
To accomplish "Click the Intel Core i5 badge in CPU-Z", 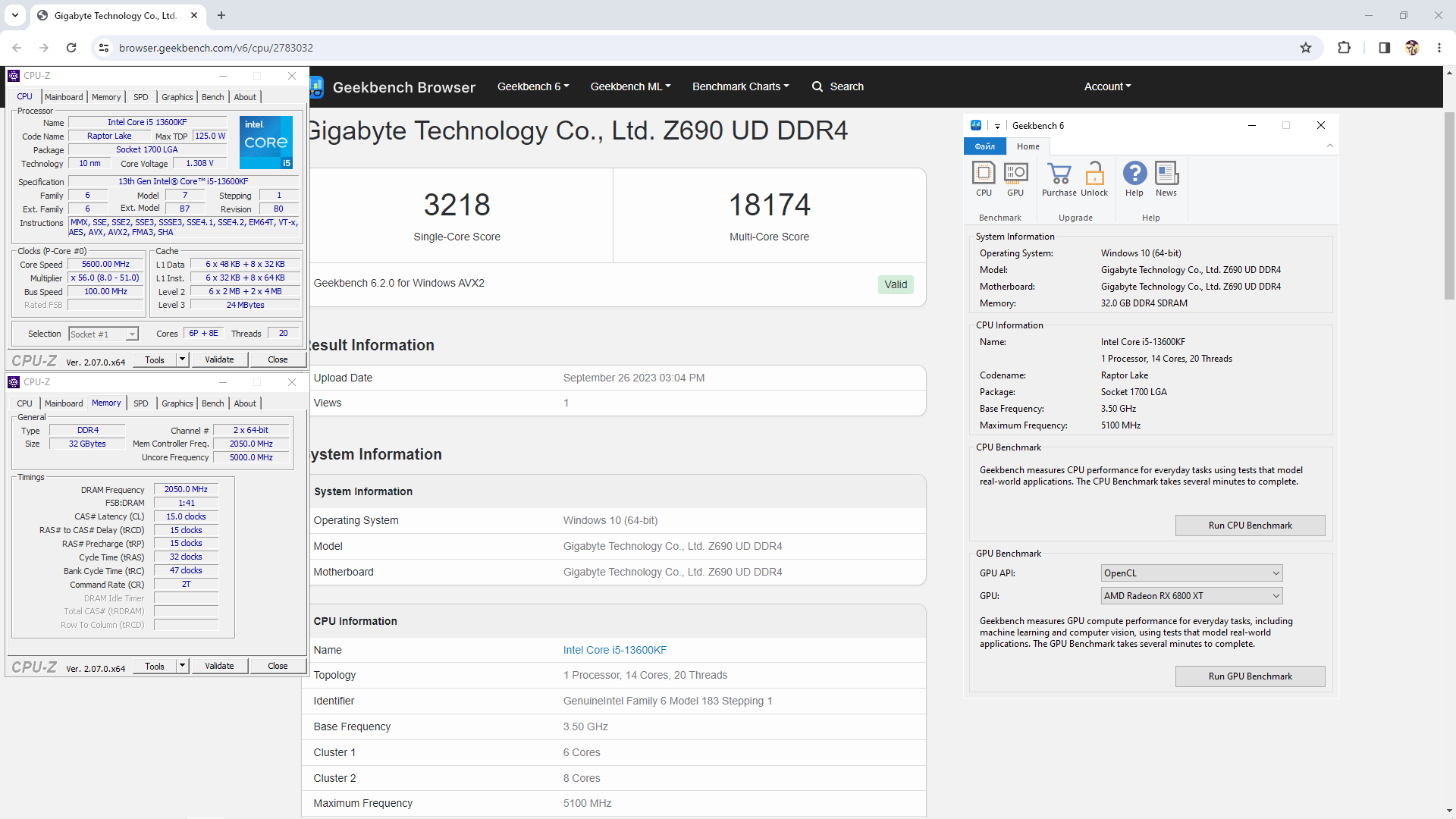I will click(x=265, y=143).
